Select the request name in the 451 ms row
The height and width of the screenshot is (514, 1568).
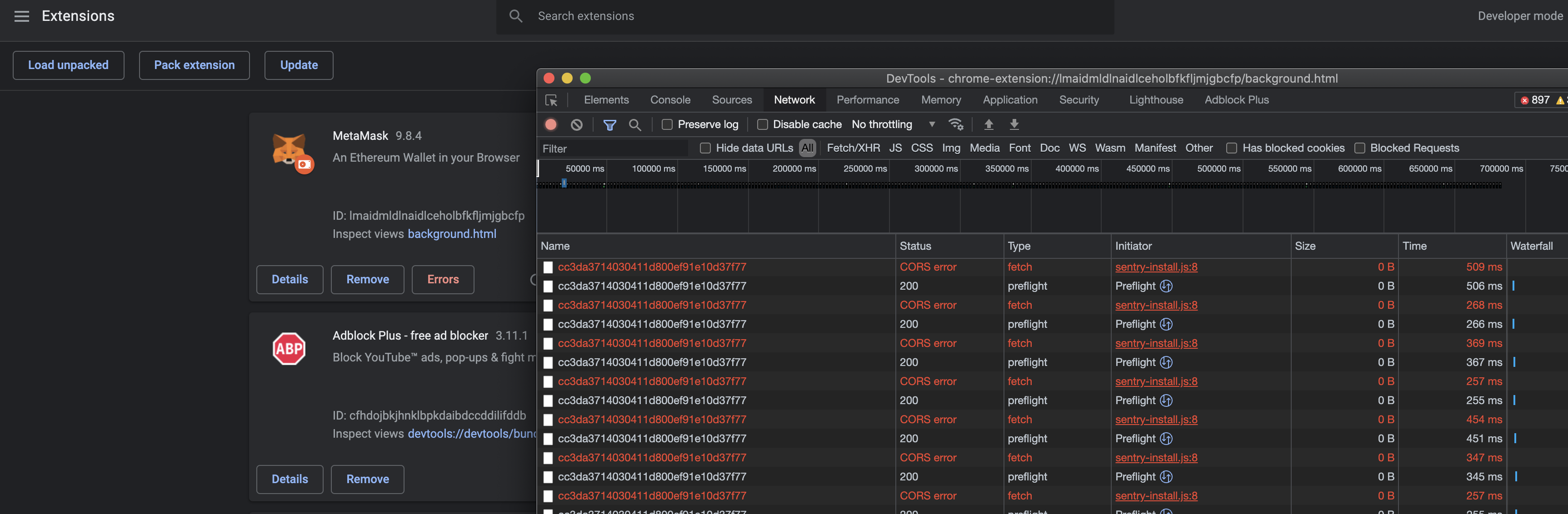pos(651,439)
